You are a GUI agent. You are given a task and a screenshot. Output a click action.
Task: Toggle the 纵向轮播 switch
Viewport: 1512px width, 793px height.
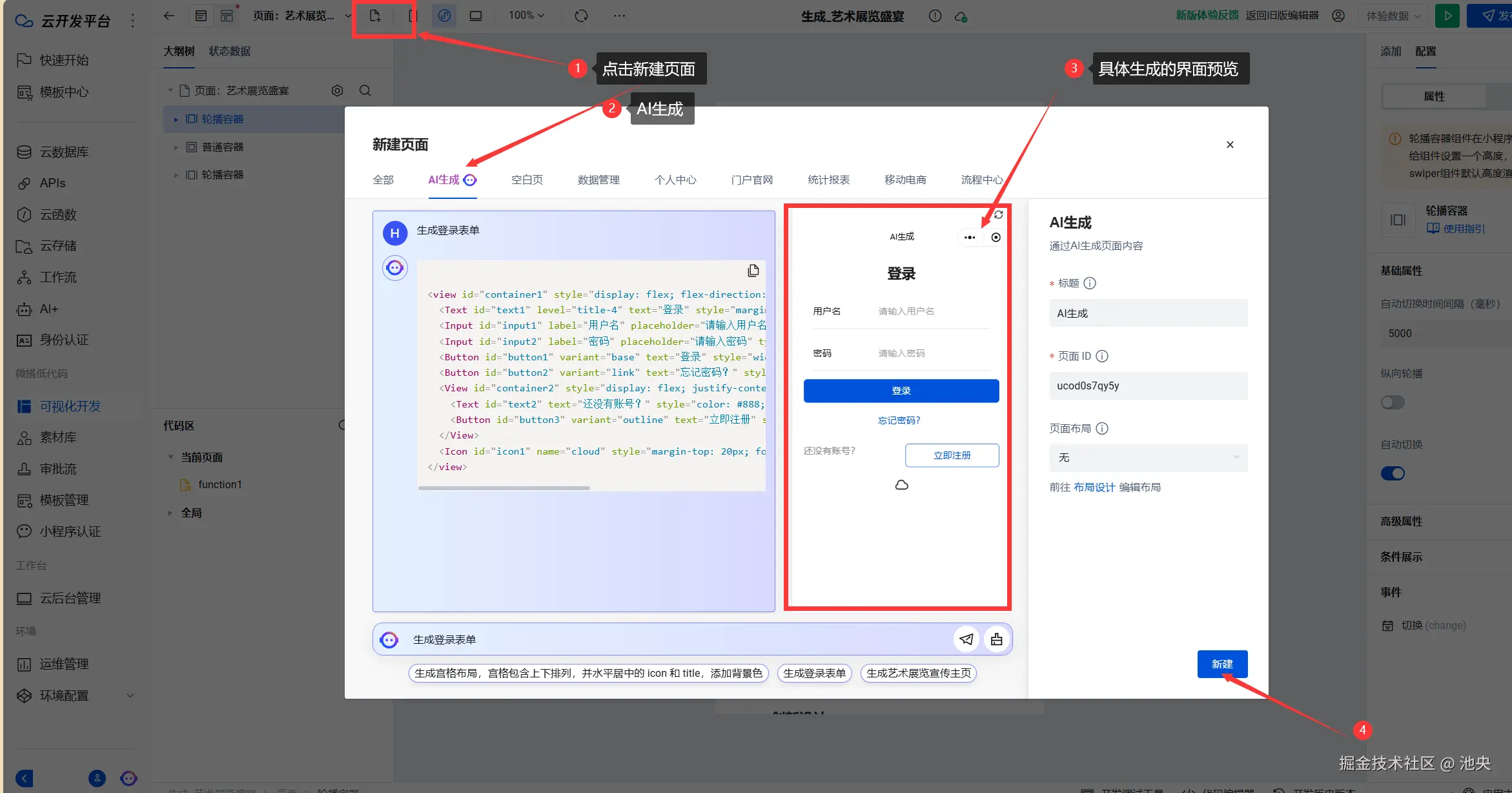1393,402
